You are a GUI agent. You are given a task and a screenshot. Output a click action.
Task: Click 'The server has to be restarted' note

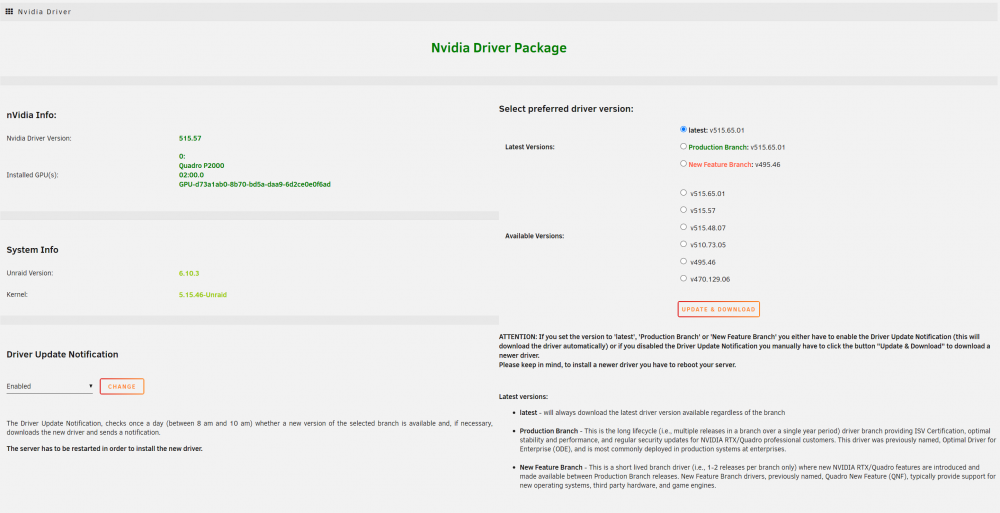(104, 449)
